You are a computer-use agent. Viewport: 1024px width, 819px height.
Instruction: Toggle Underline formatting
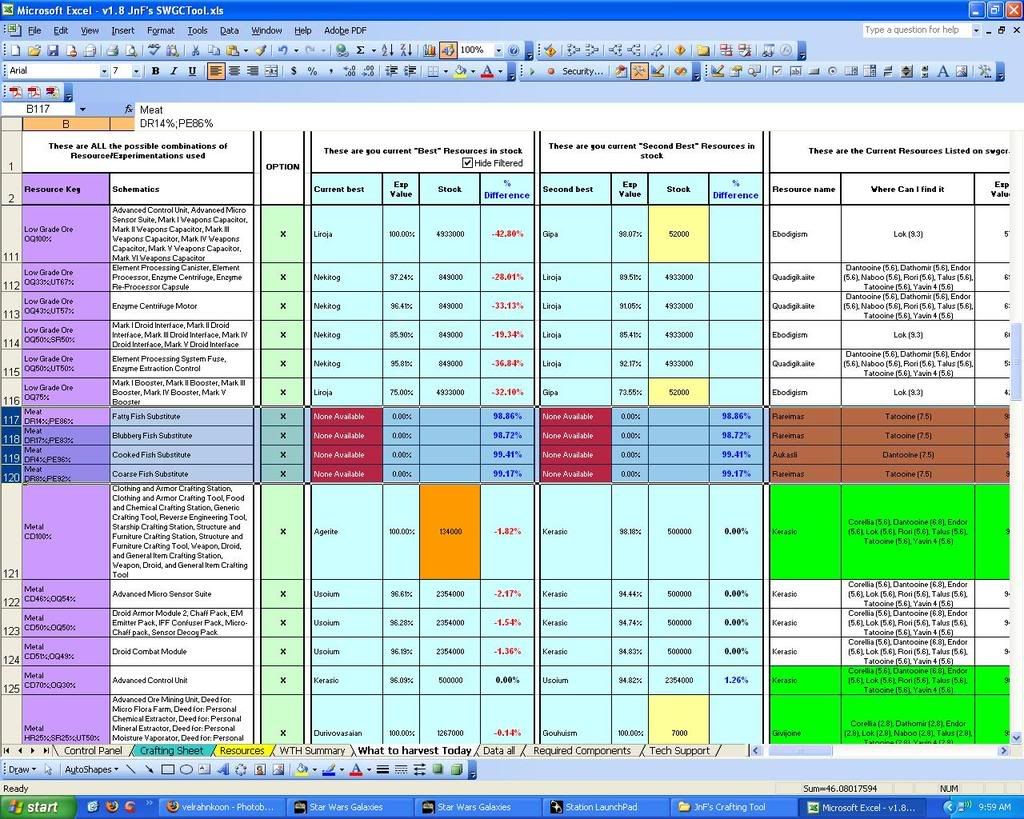coord(192,71)
